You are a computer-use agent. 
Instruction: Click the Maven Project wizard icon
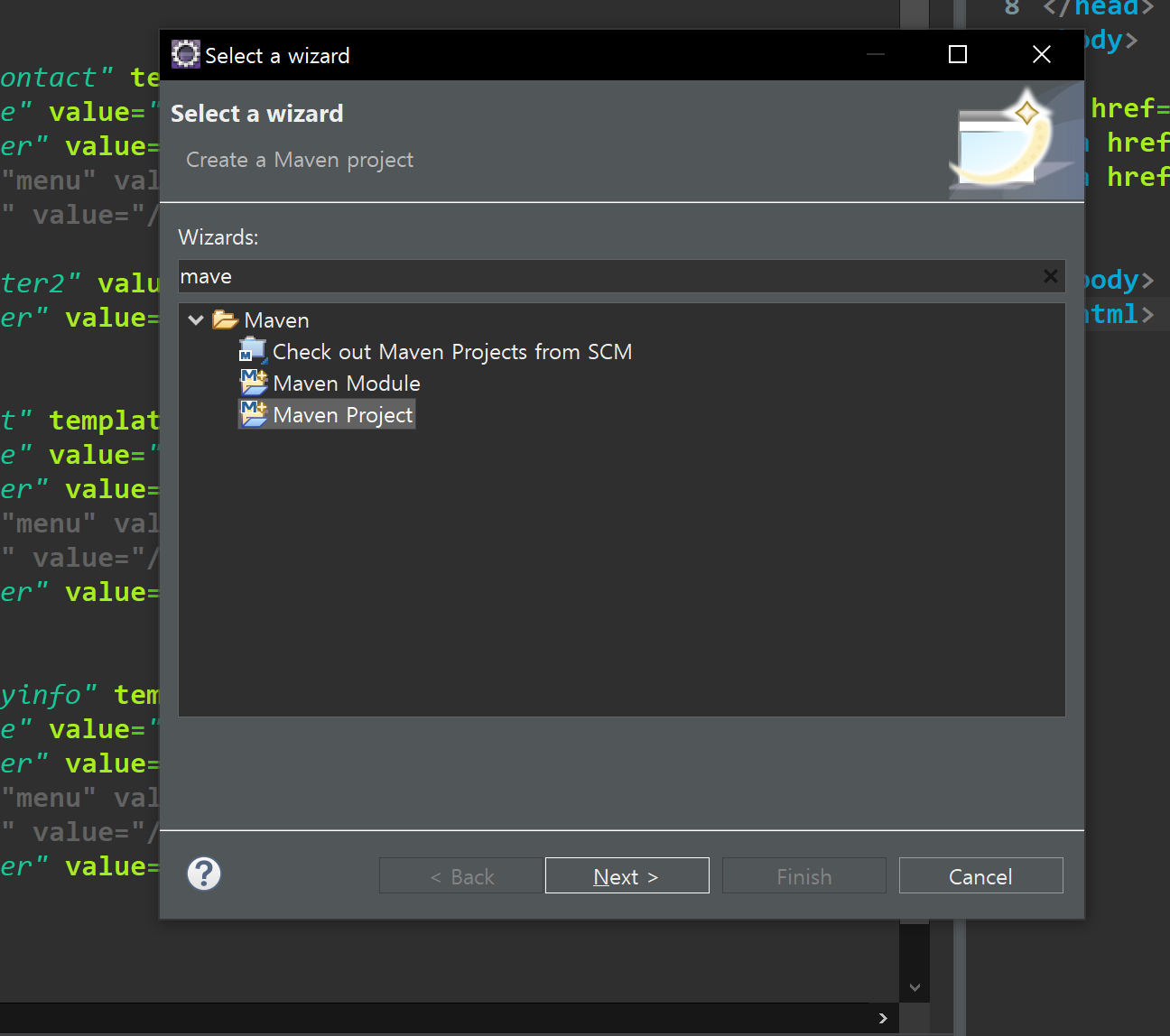[x=254, y=414]
